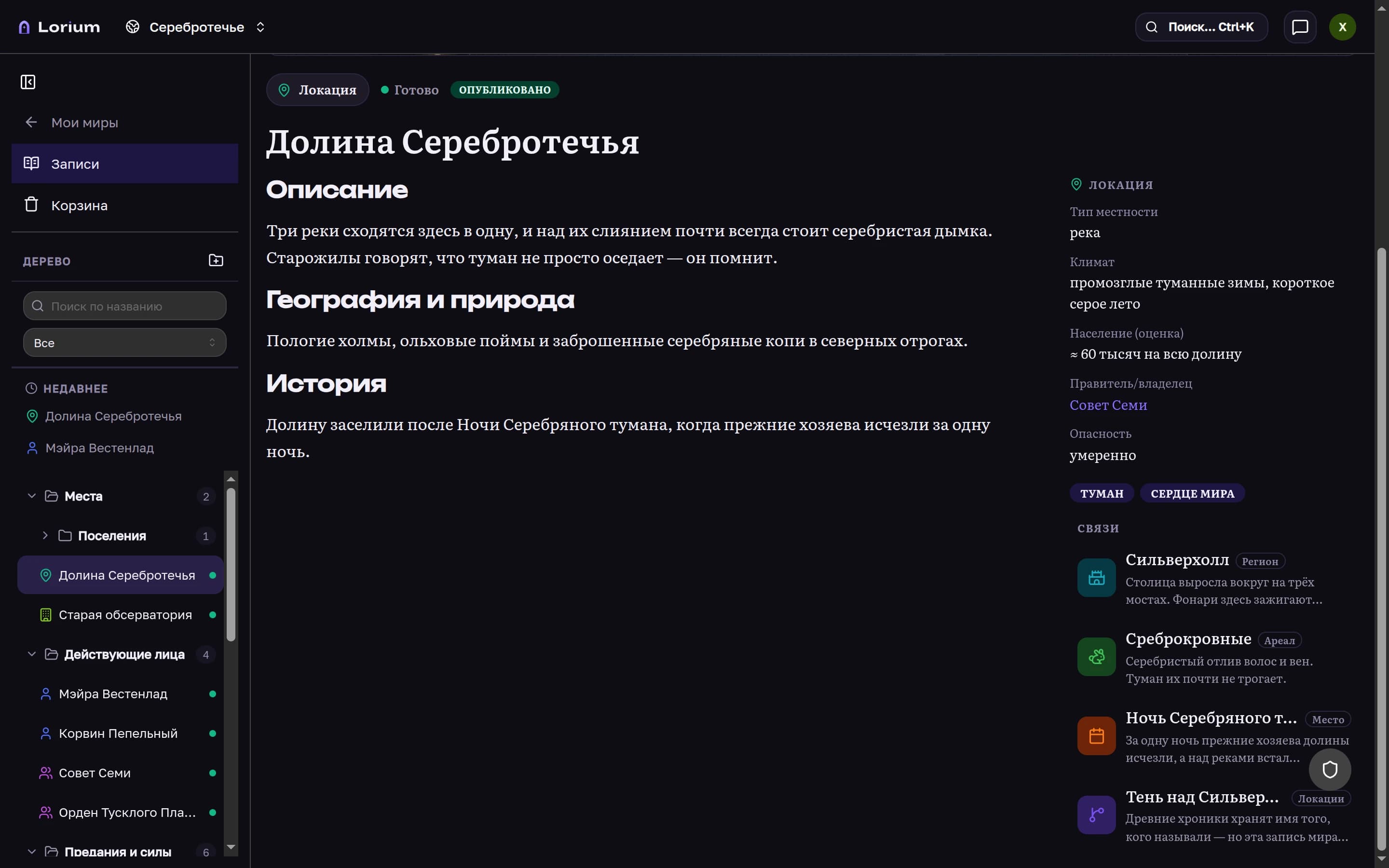Viewport: 1389px width, 868px height.
Task: Click the Локации badge on Тень над Сильвер
Action: [1321, 799]
